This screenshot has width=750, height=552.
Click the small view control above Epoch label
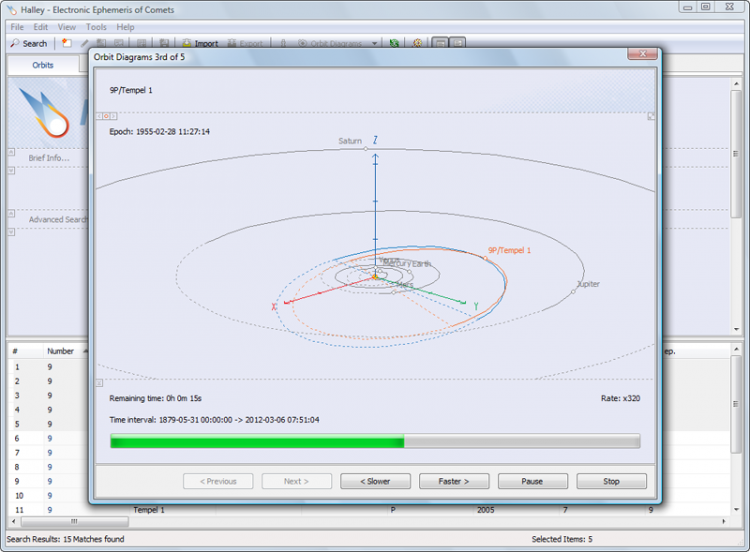[107, 116]
